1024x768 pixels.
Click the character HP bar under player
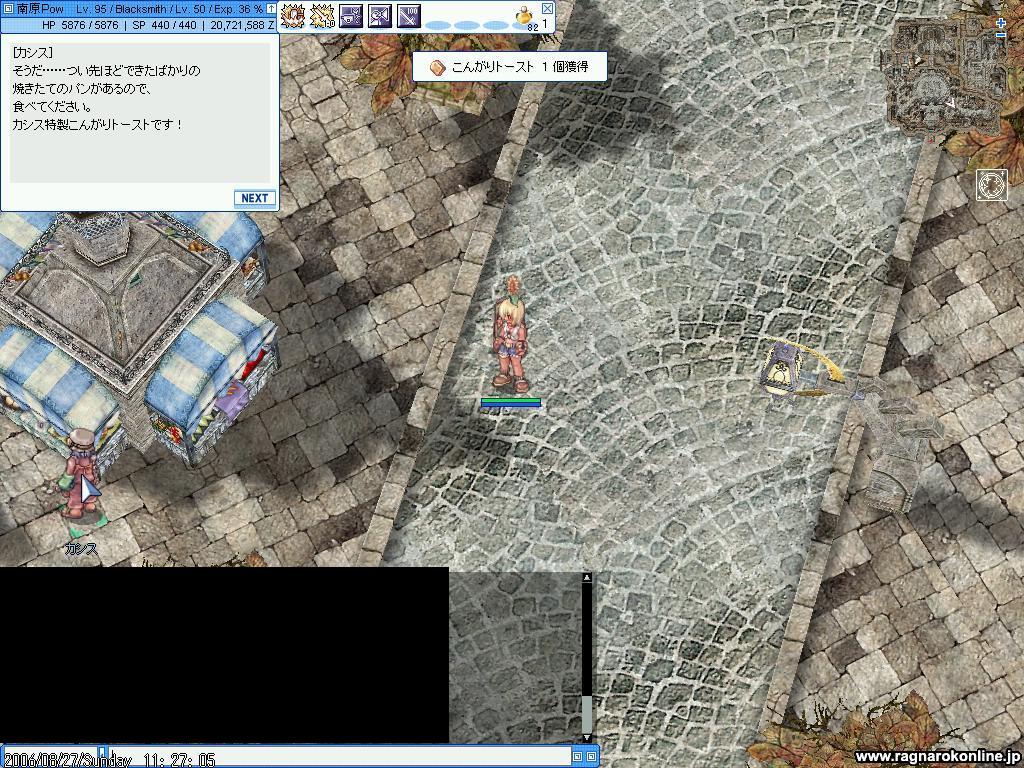tap(511, 400)
